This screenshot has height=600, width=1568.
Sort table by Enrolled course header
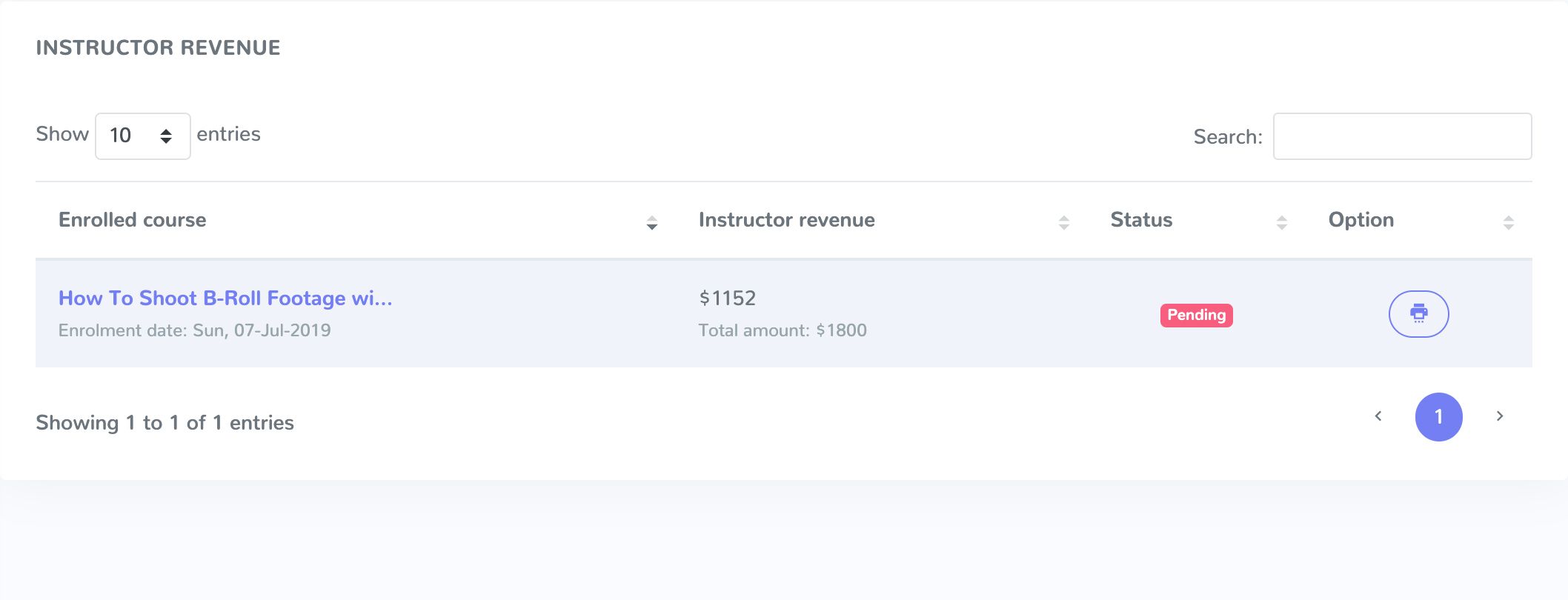point(133,220)
